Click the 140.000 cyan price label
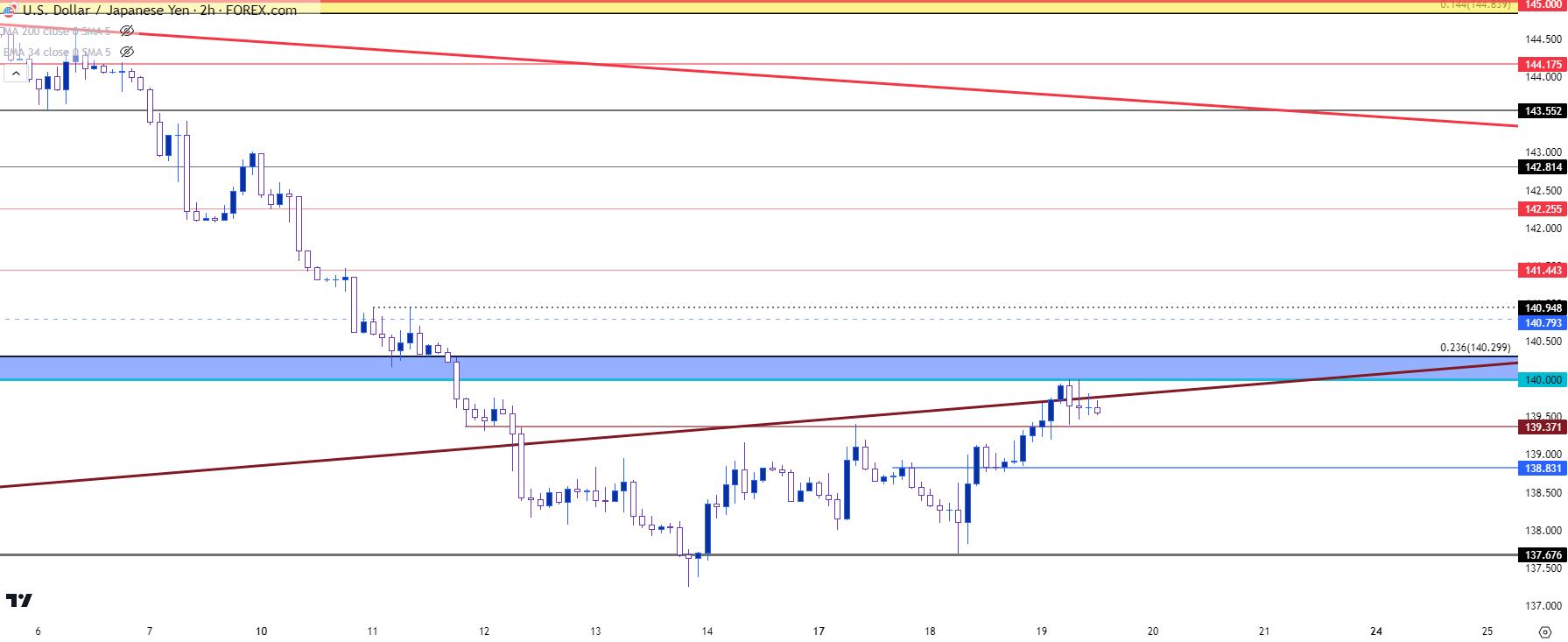This screenshot has width=1568, height=642. (1543, 379)
